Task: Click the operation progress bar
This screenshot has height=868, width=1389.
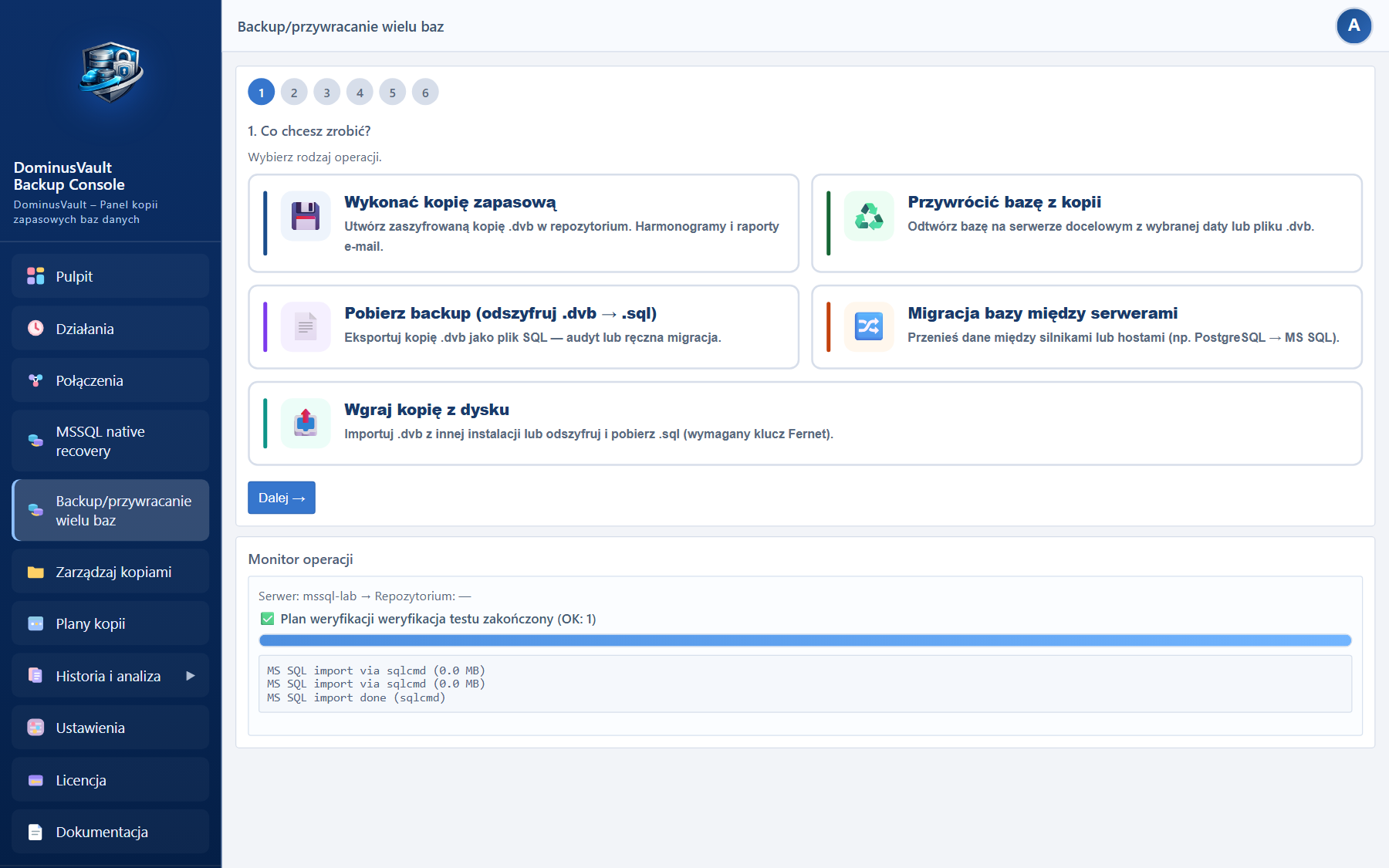Action: point(805,640)
